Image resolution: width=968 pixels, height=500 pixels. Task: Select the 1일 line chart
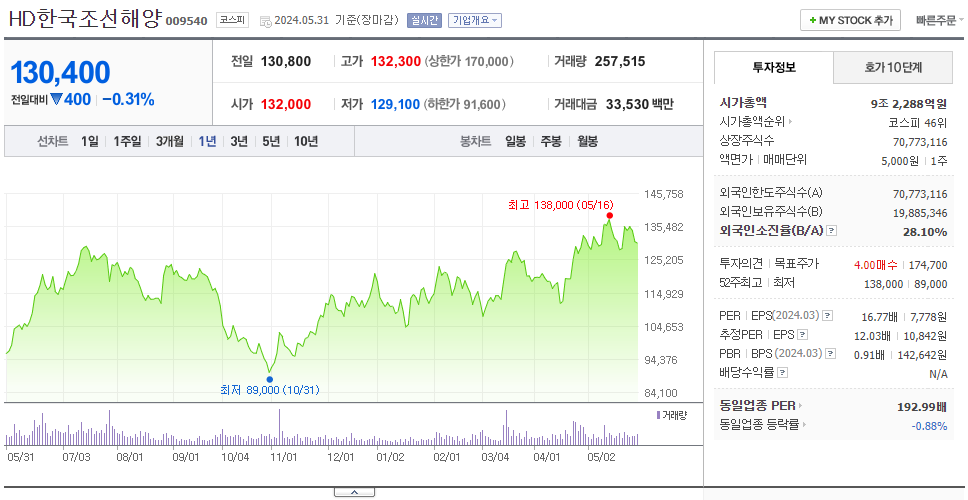[90, 141]
